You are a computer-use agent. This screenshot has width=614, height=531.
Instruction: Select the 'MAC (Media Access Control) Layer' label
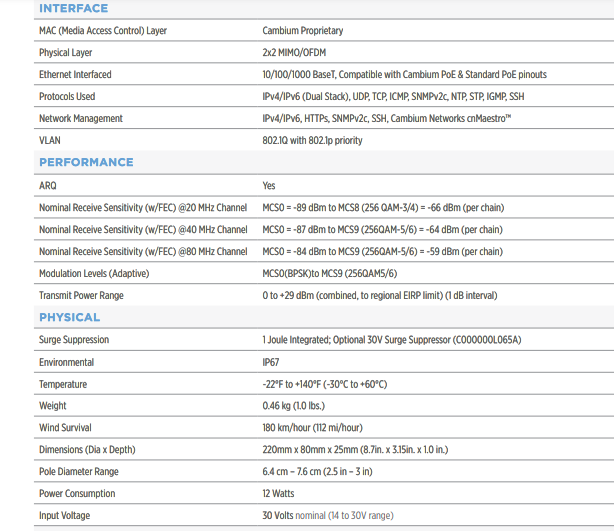coord(102,31)
